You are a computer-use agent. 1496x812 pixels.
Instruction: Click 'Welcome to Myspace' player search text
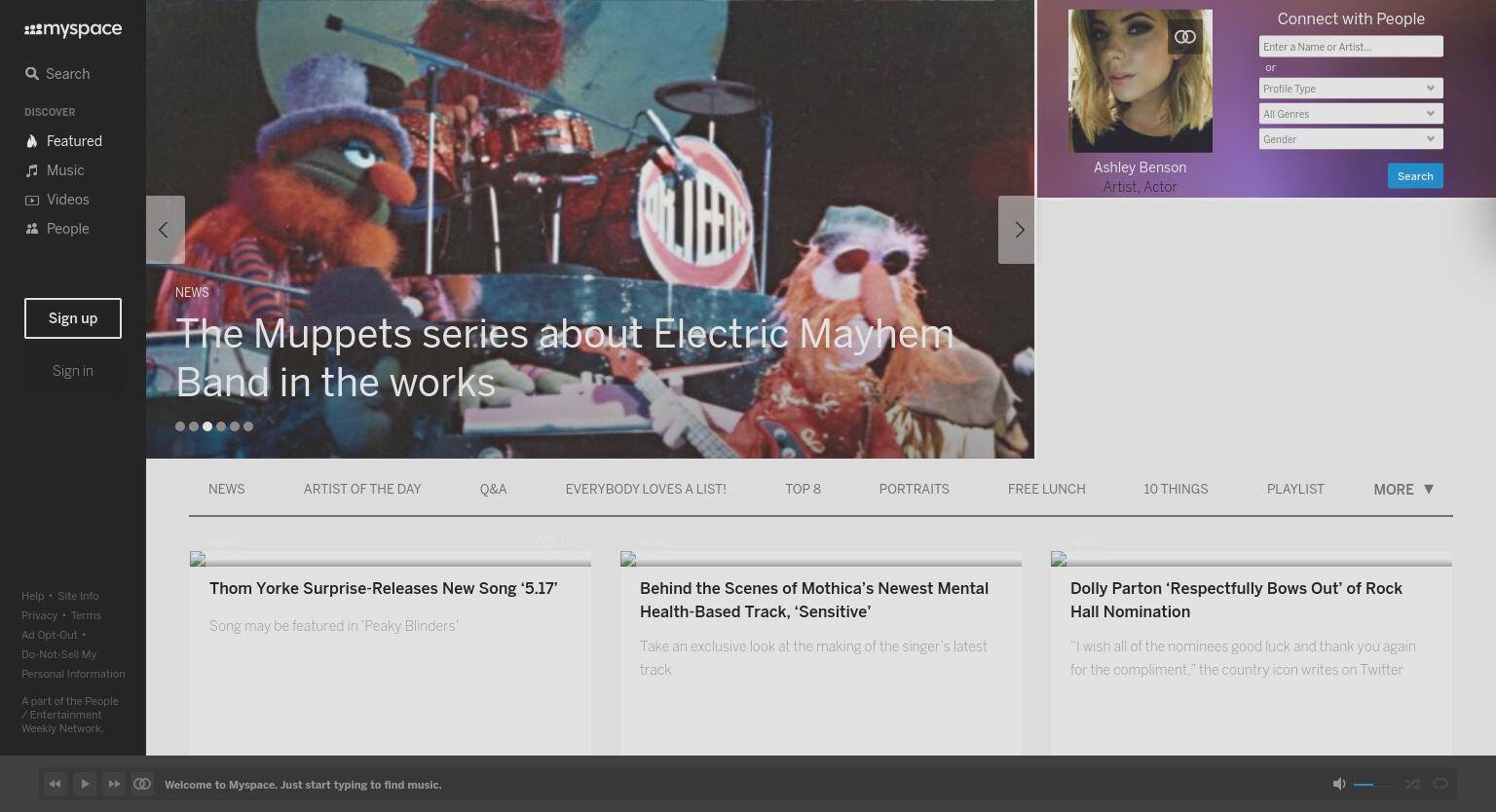303,785
